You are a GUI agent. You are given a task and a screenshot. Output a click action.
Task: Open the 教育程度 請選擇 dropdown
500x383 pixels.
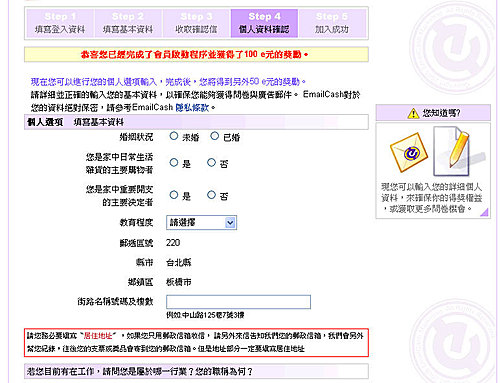(201, 223)
